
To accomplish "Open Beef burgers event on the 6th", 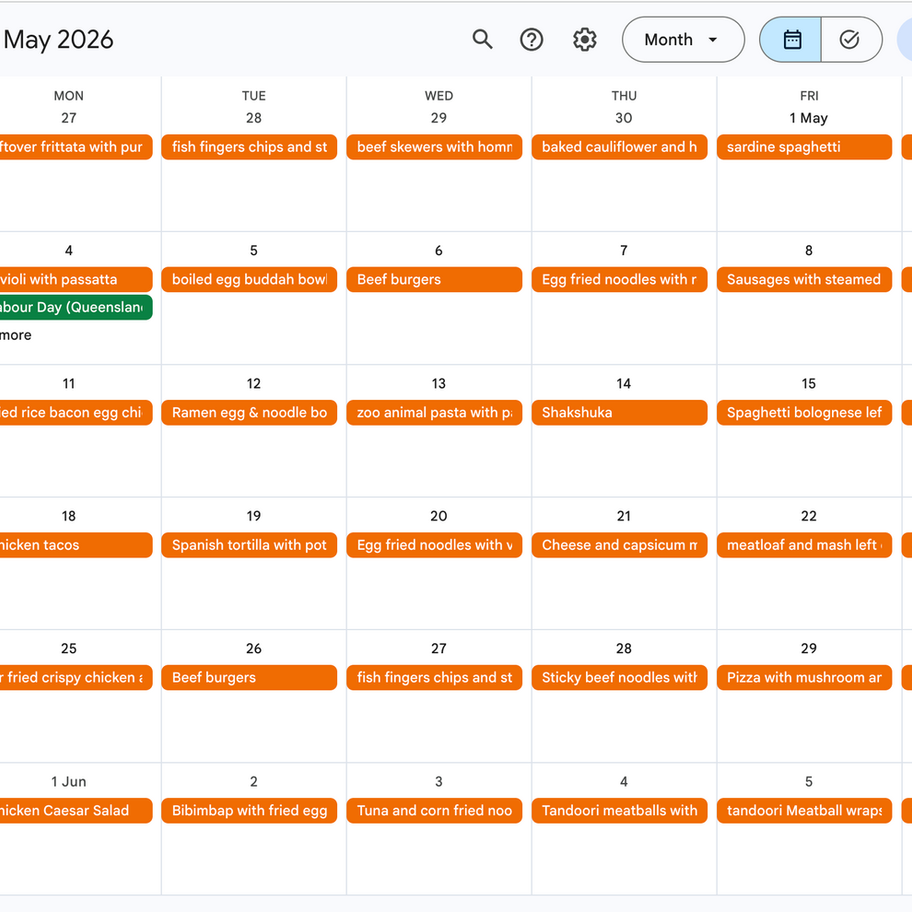I will pos(434,280).
